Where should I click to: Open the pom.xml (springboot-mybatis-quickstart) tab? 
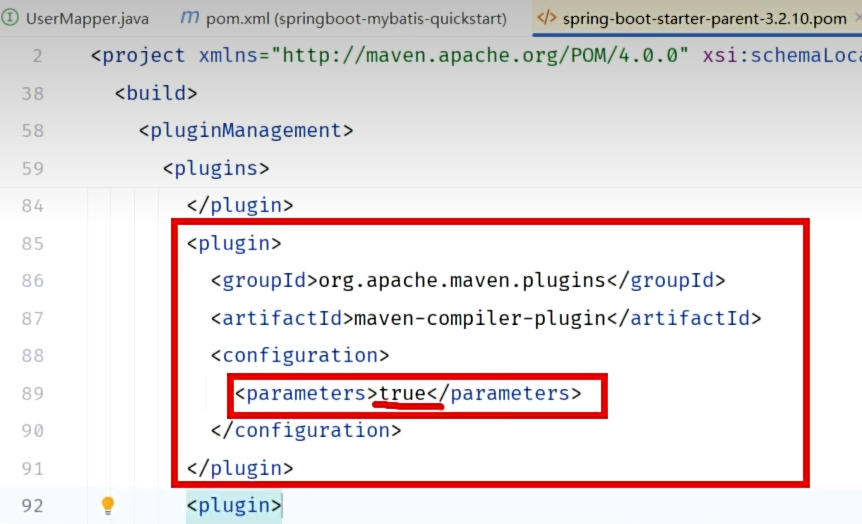(345, 18)
